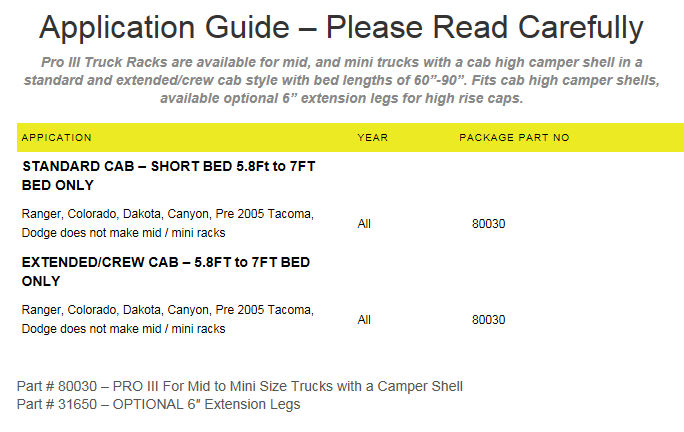Click the yellow table header bar

(x=350, y=137)
